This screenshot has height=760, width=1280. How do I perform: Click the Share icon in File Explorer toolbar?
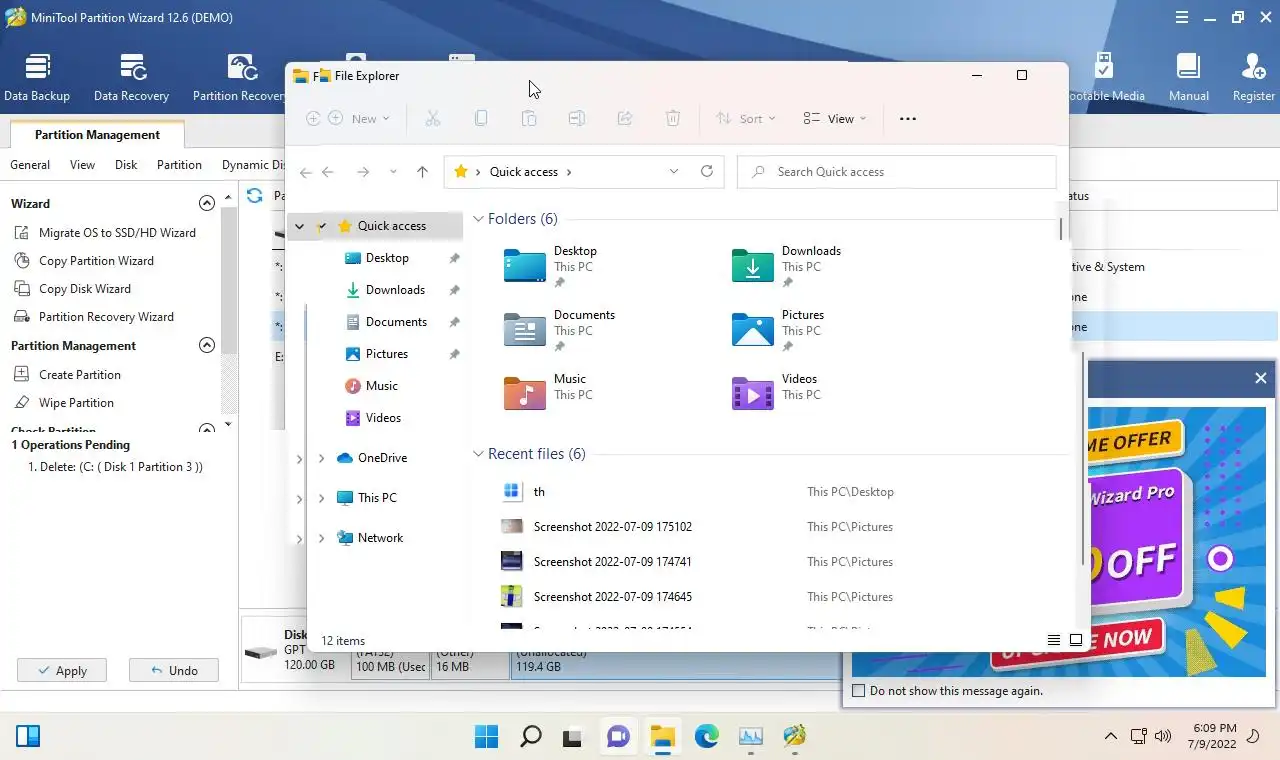pyautogui.click(x=625, y=118)
